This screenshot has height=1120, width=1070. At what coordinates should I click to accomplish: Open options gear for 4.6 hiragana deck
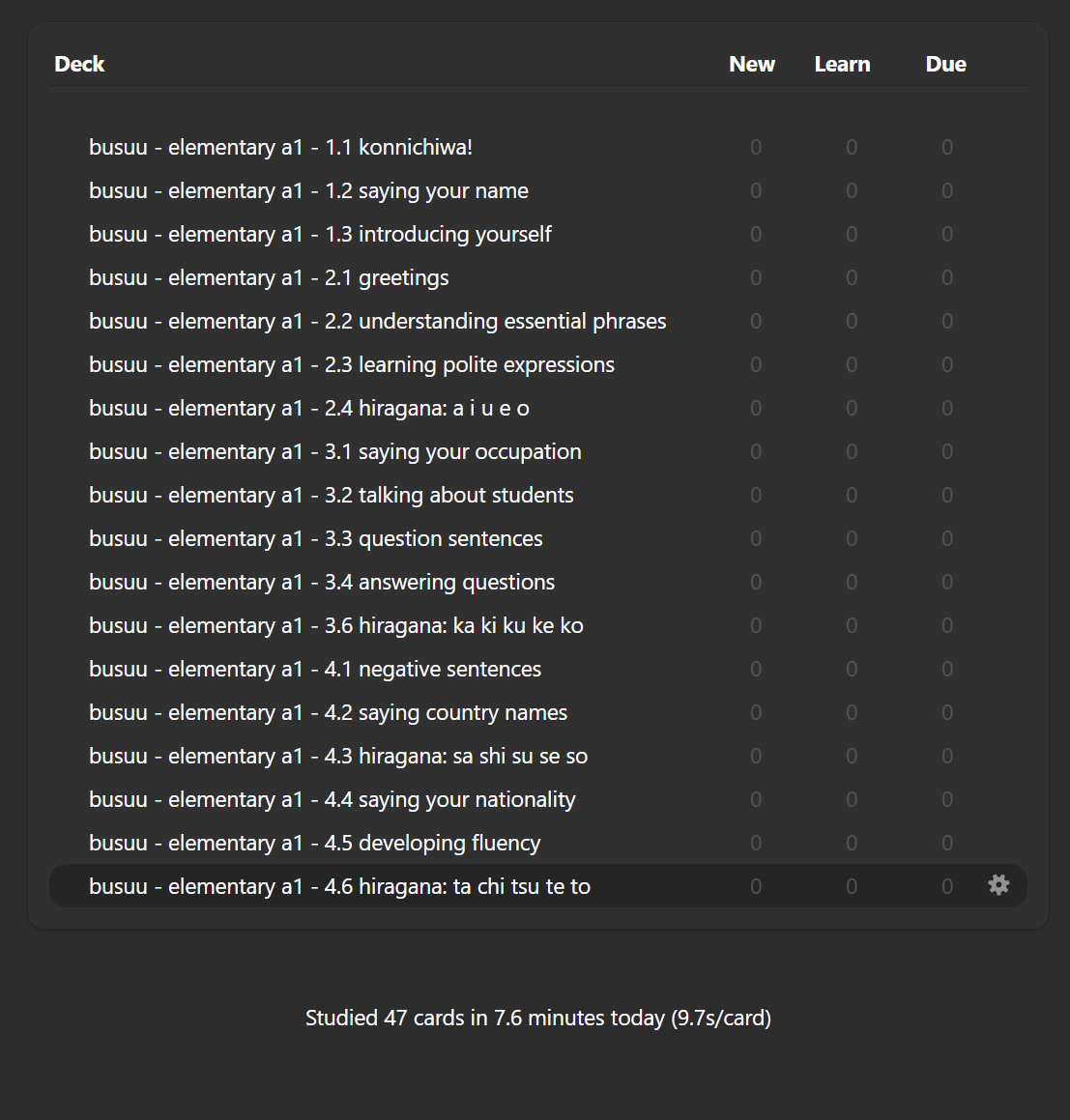pyautogui.click(x=998, y=885)
